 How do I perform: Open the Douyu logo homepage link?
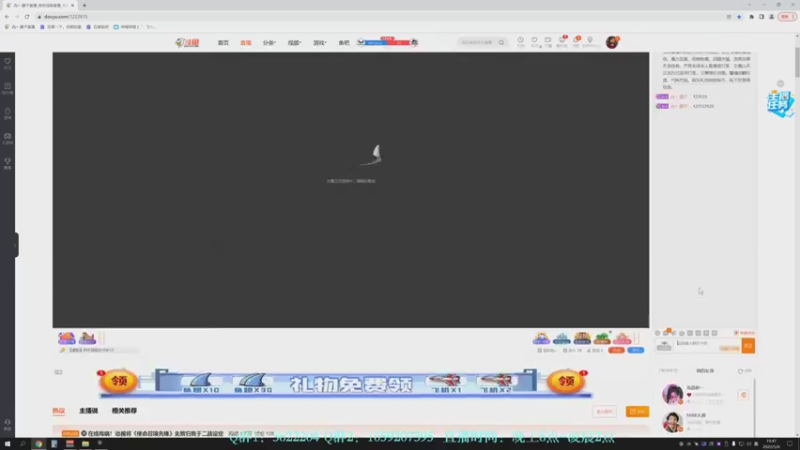click(187, 42)
